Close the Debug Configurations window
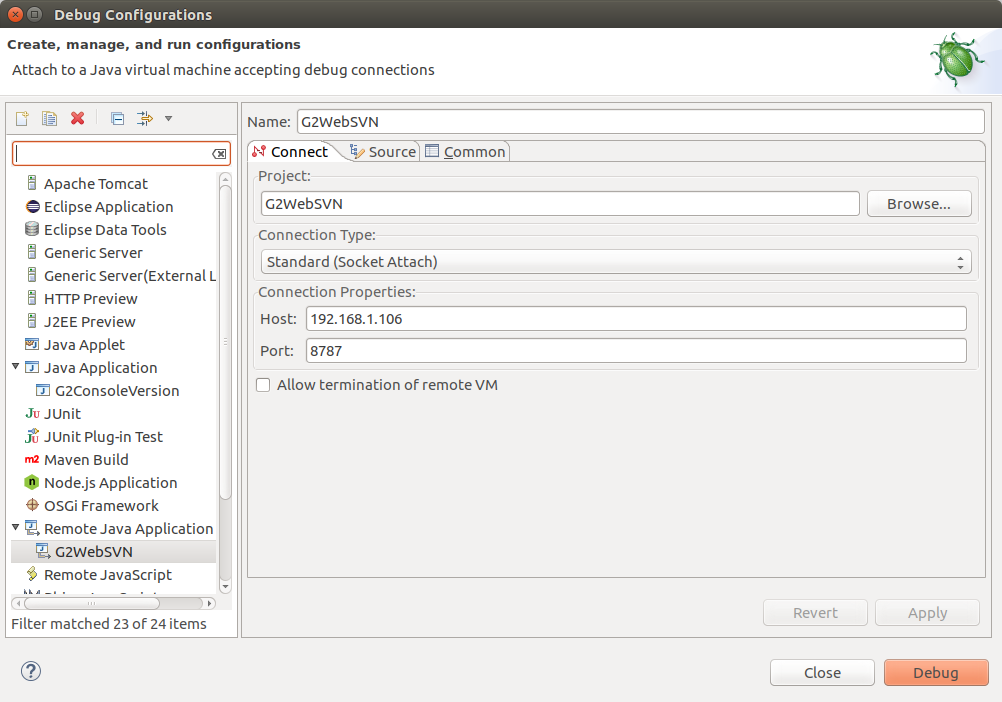Screen dimensions: 1002x702 tap(16, 14)
